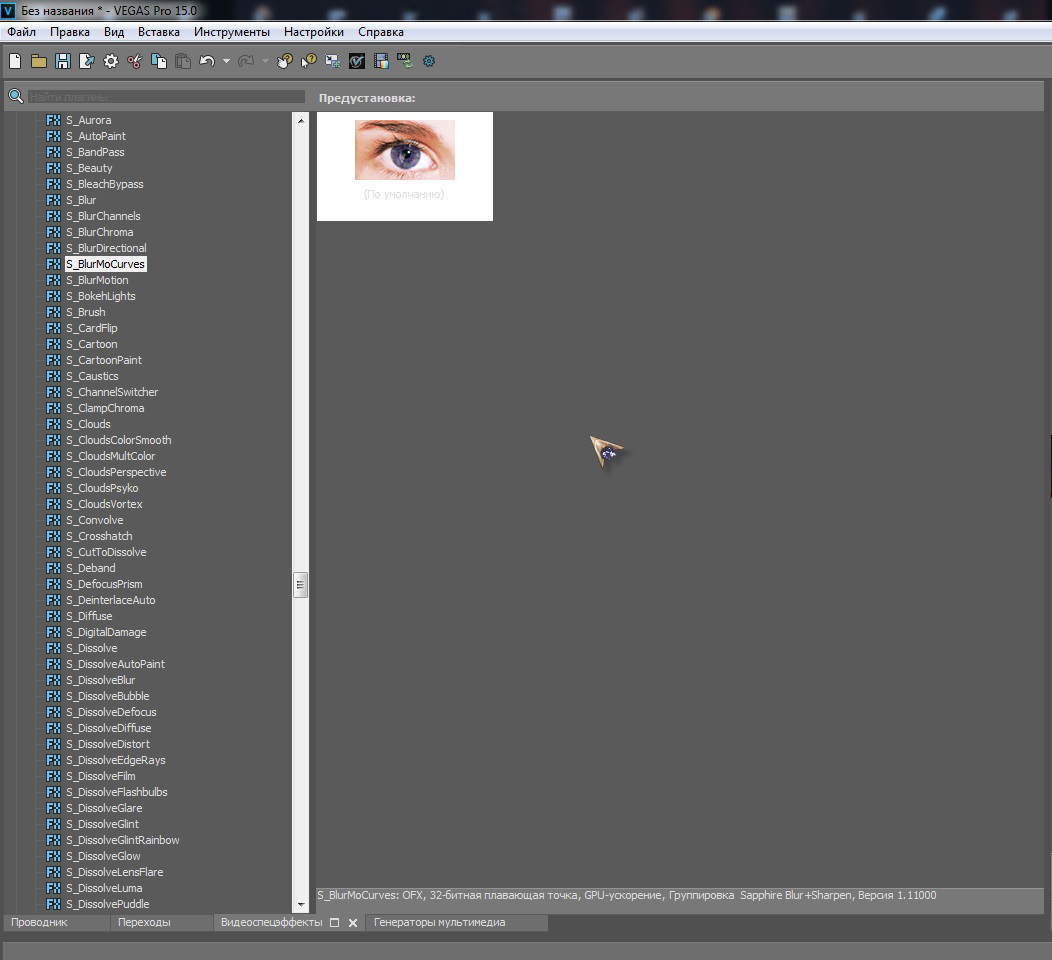Undock the Видеоспецэффекты panel using the square button
Screen dimensions: 1052x960
point(335,923)
